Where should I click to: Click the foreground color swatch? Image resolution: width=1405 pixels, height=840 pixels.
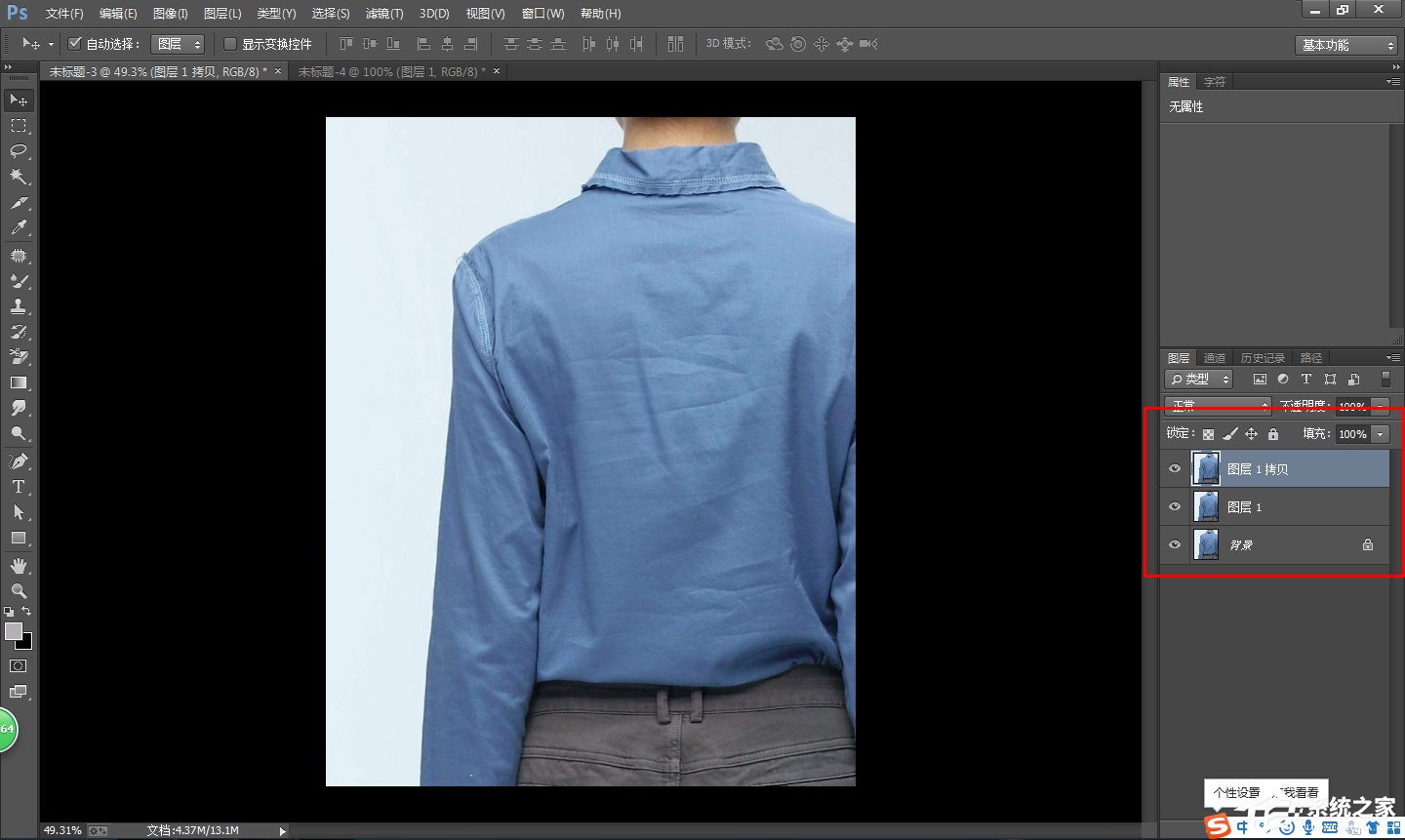pyautogui.click(x=14, y=632)
